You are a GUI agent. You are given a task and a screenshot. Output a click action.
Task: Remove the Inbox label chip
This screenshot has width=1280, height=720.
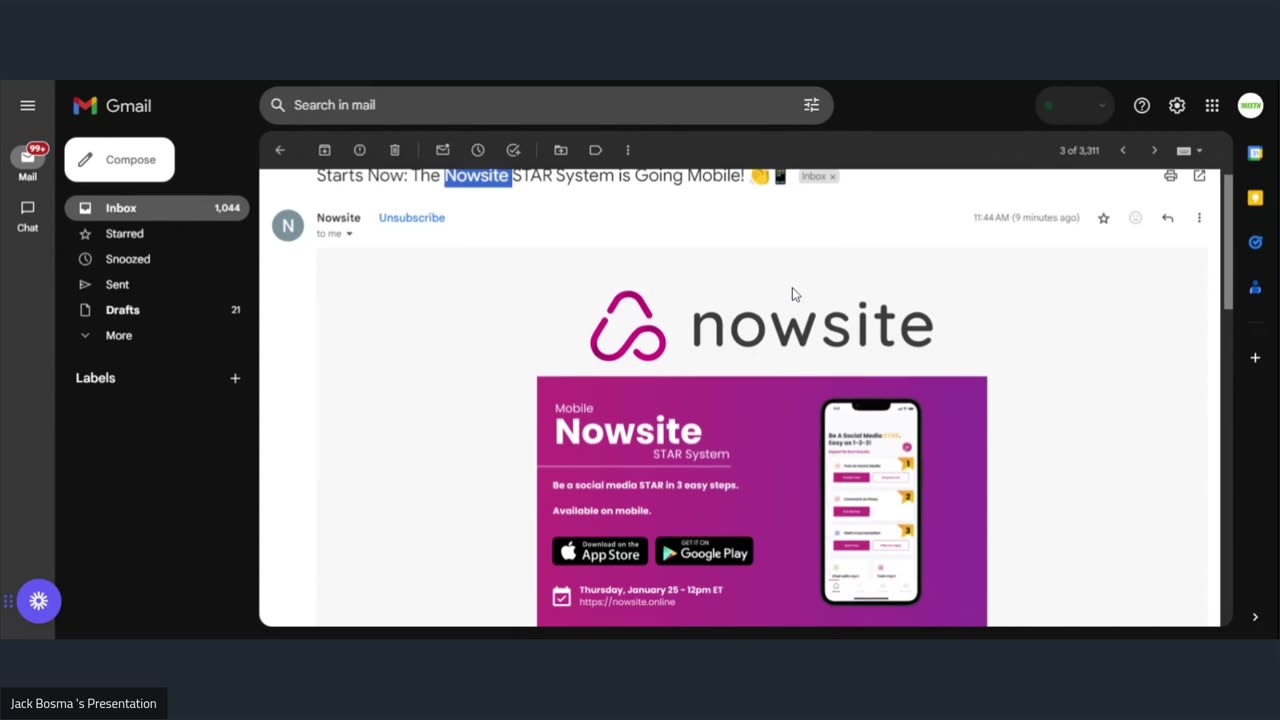click(832, 176)
